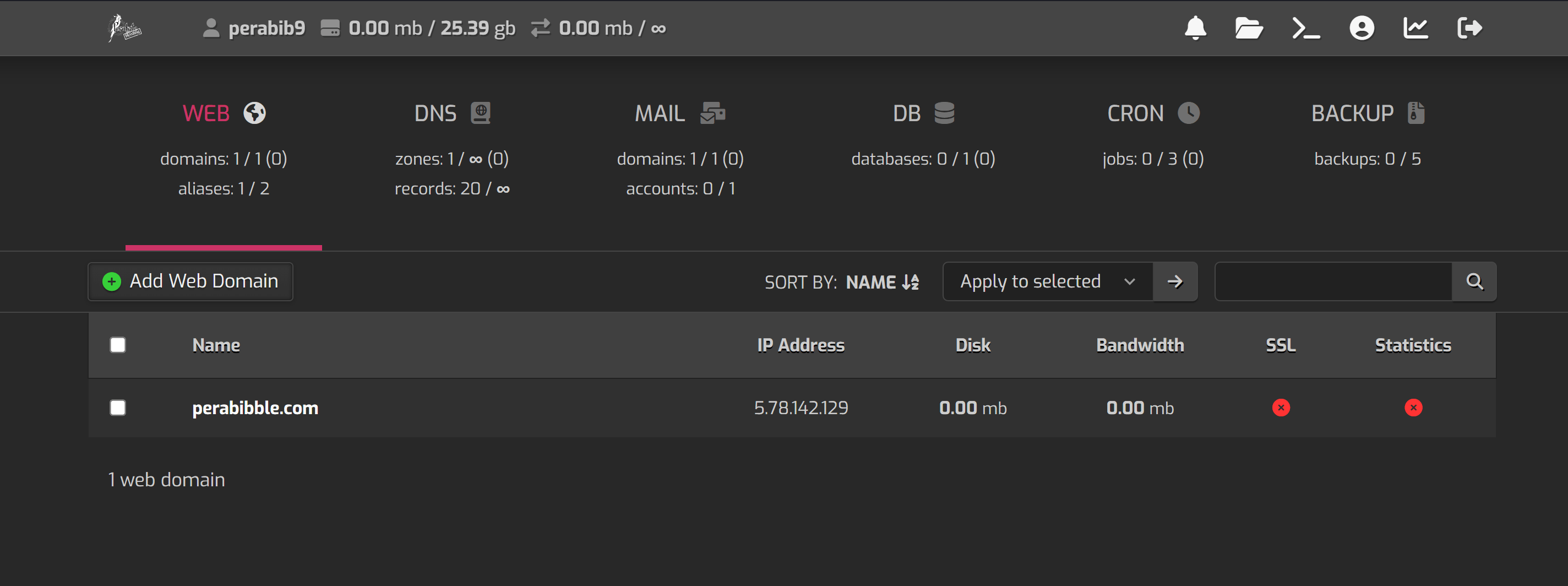Toggle the select-all checkbox in table header
Viewport: 1568px width, 586px height.
pyautogui.click(x=118, y=345)
